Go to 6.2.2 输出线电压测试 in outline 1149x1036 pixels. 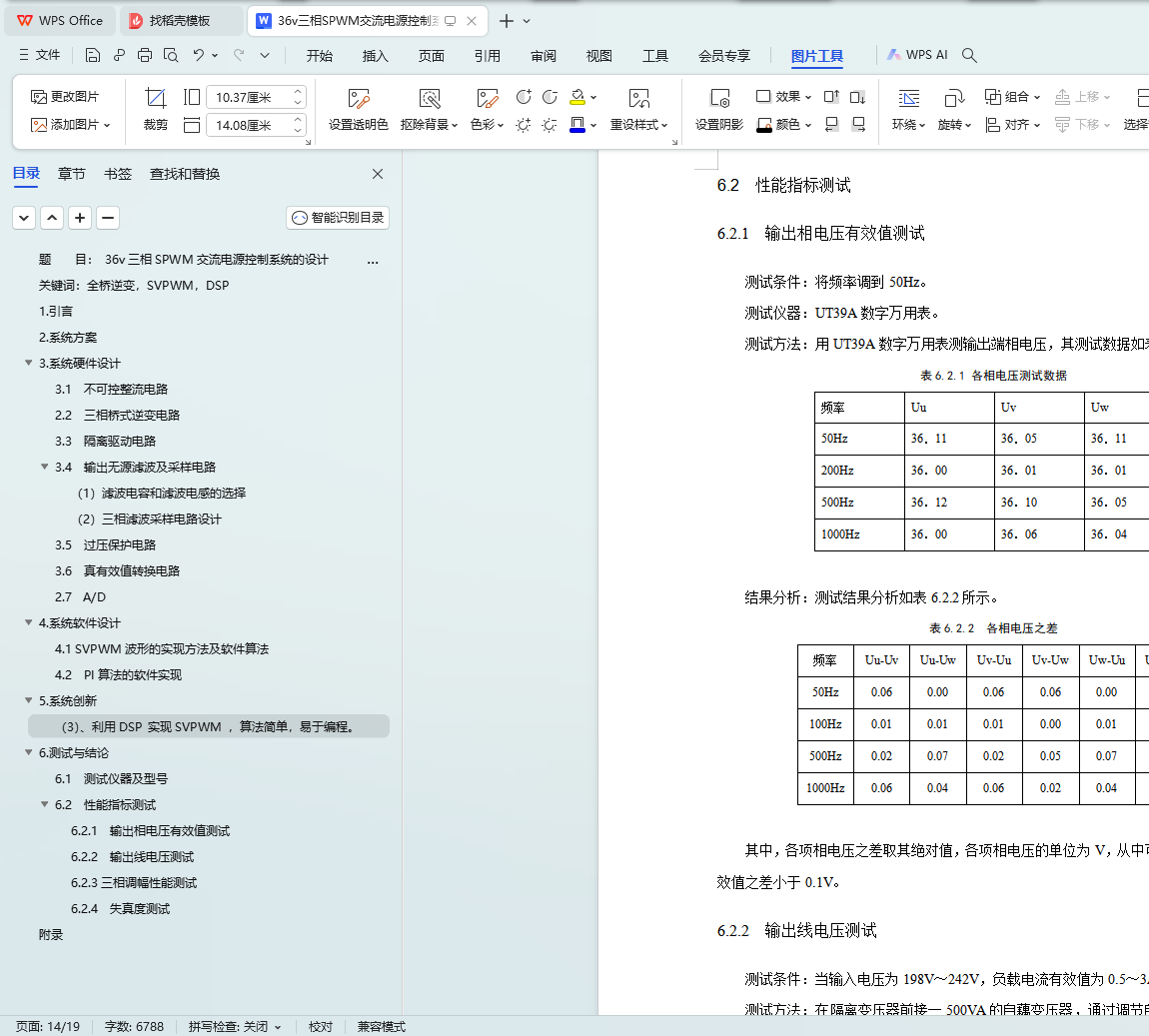(133, 856)
